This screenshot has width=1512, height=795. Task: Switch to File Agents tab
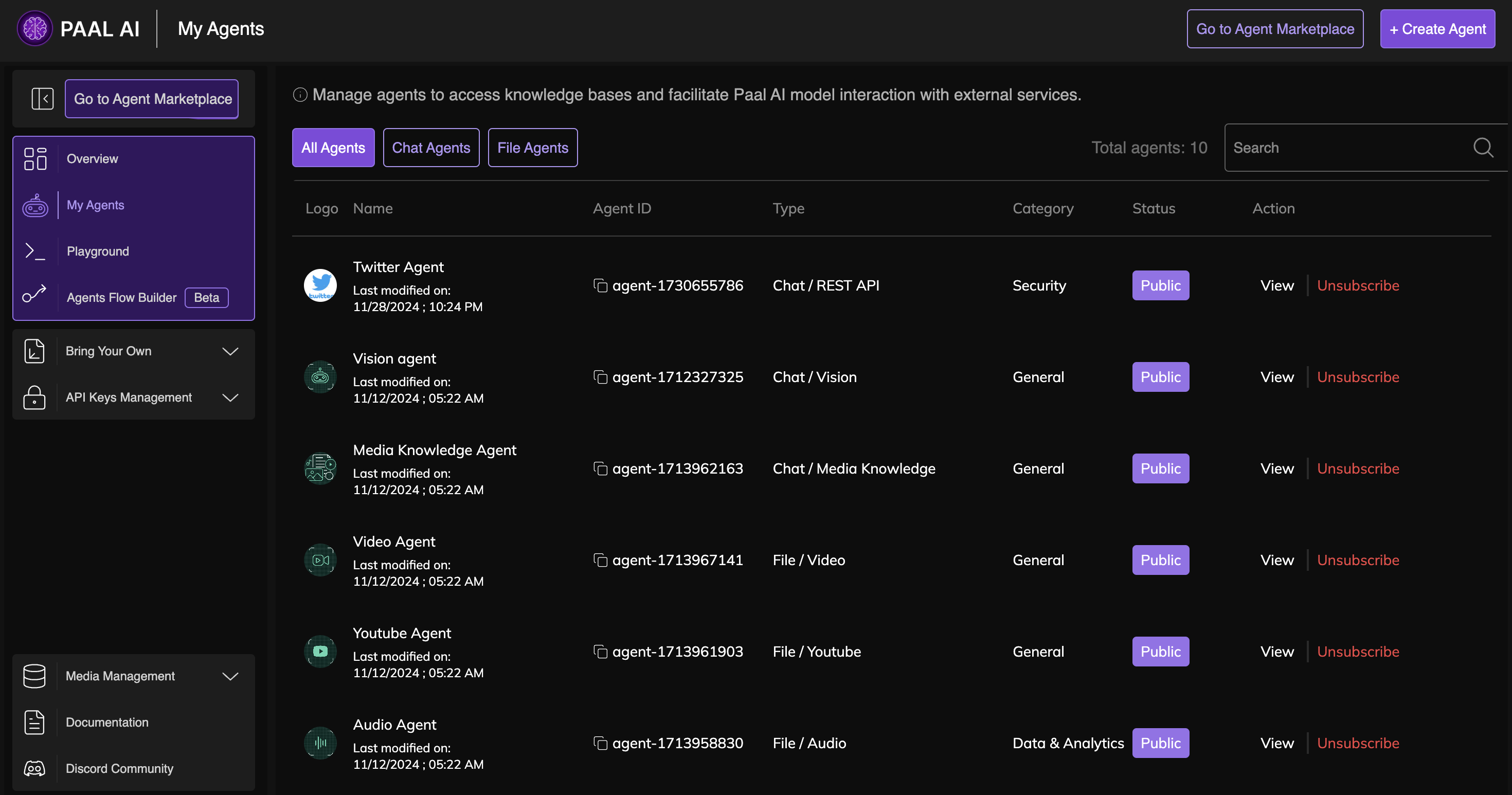(x=532, y=147)
